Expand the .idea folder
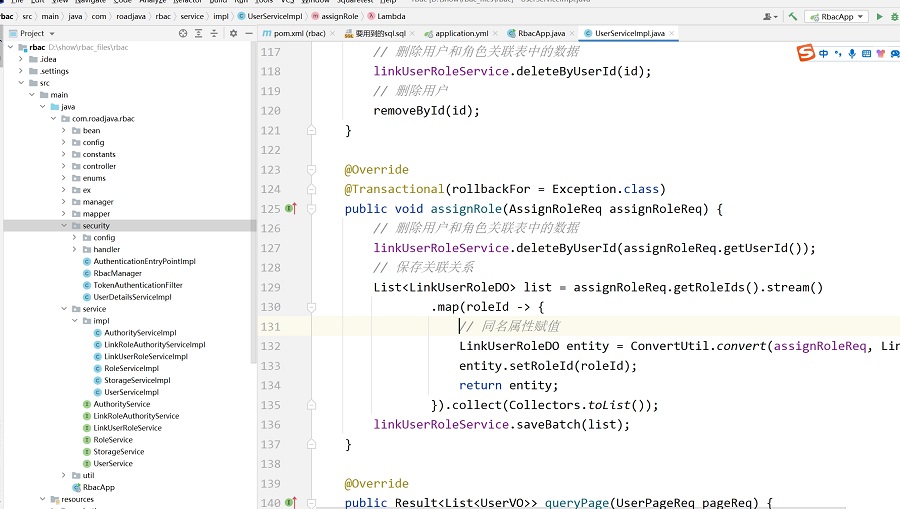 point(21,59)
